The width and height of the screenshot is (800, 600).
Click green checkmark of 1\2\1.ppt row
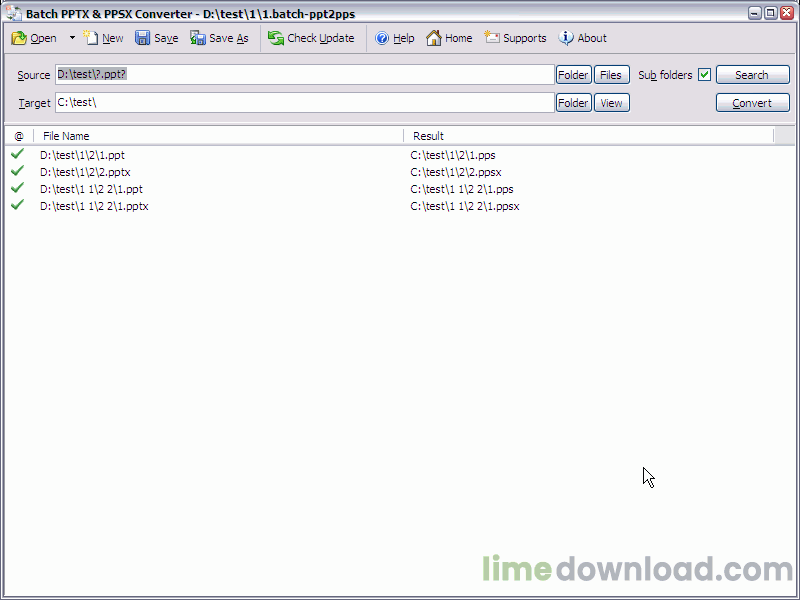pyautogui.click(x=17, y=154)
